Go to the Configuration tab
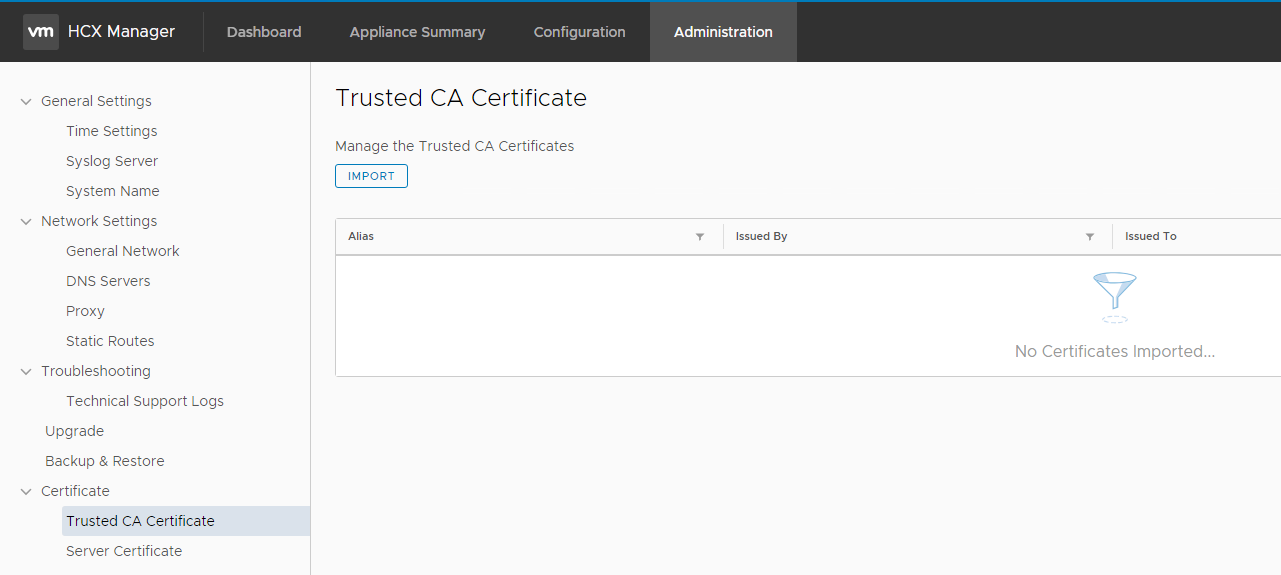Viewport: 1281px width, 575px height. point(579,32)
